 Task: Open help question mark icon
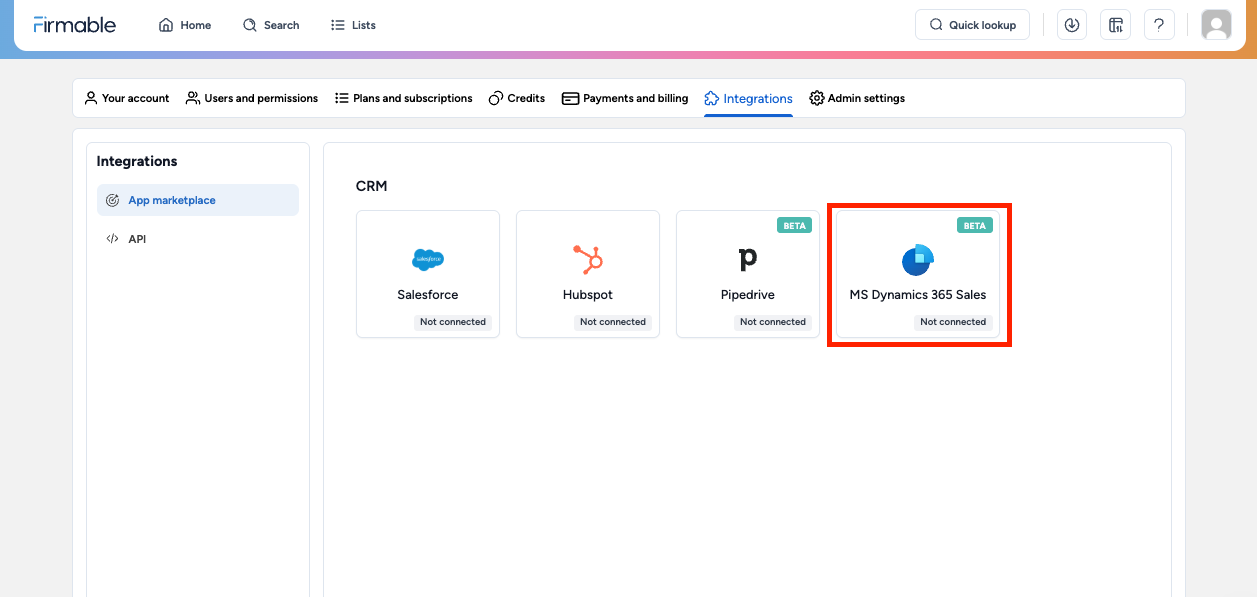(1159, 25)
